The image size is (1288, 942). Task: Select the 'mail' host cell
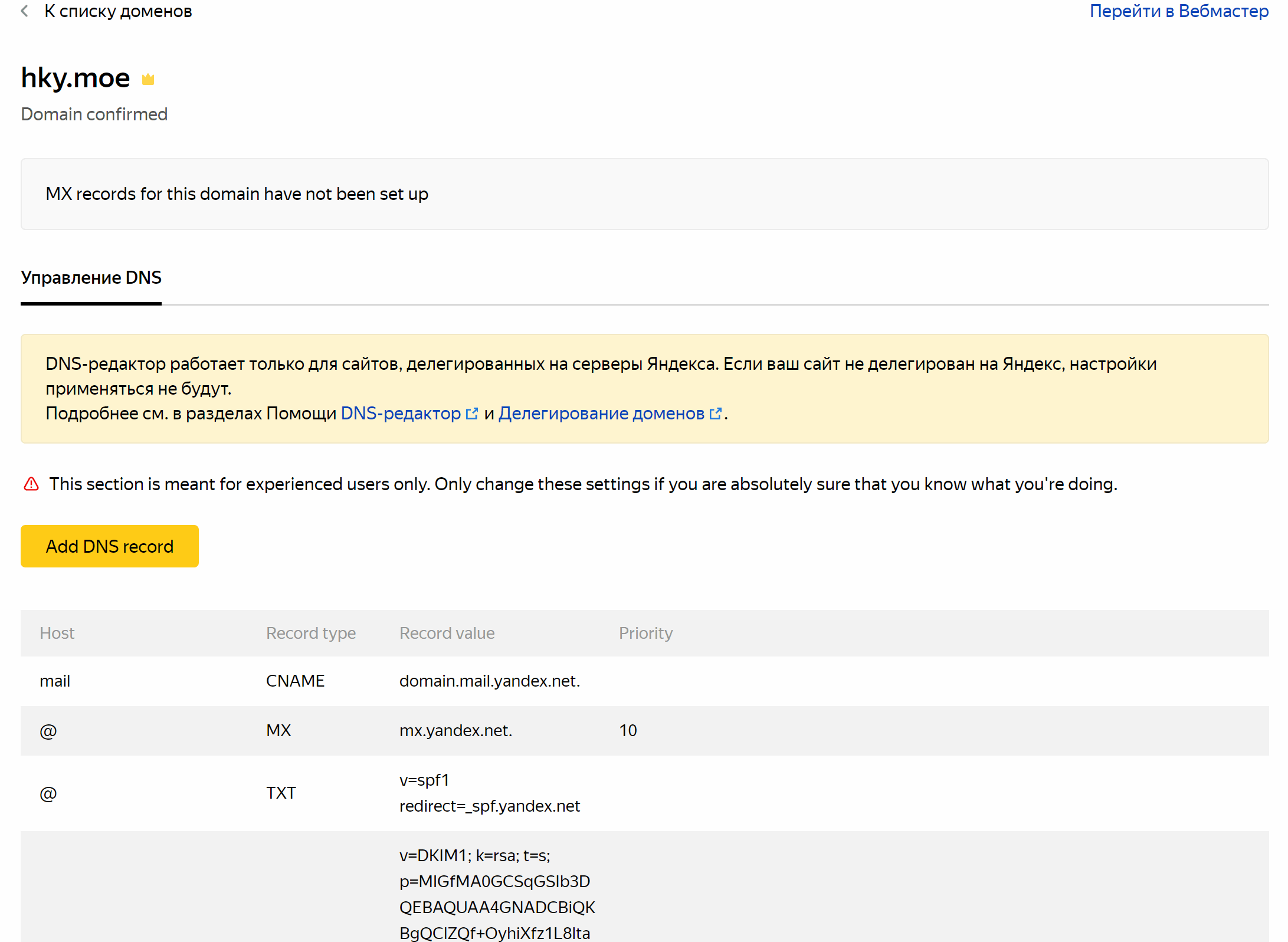55,681
